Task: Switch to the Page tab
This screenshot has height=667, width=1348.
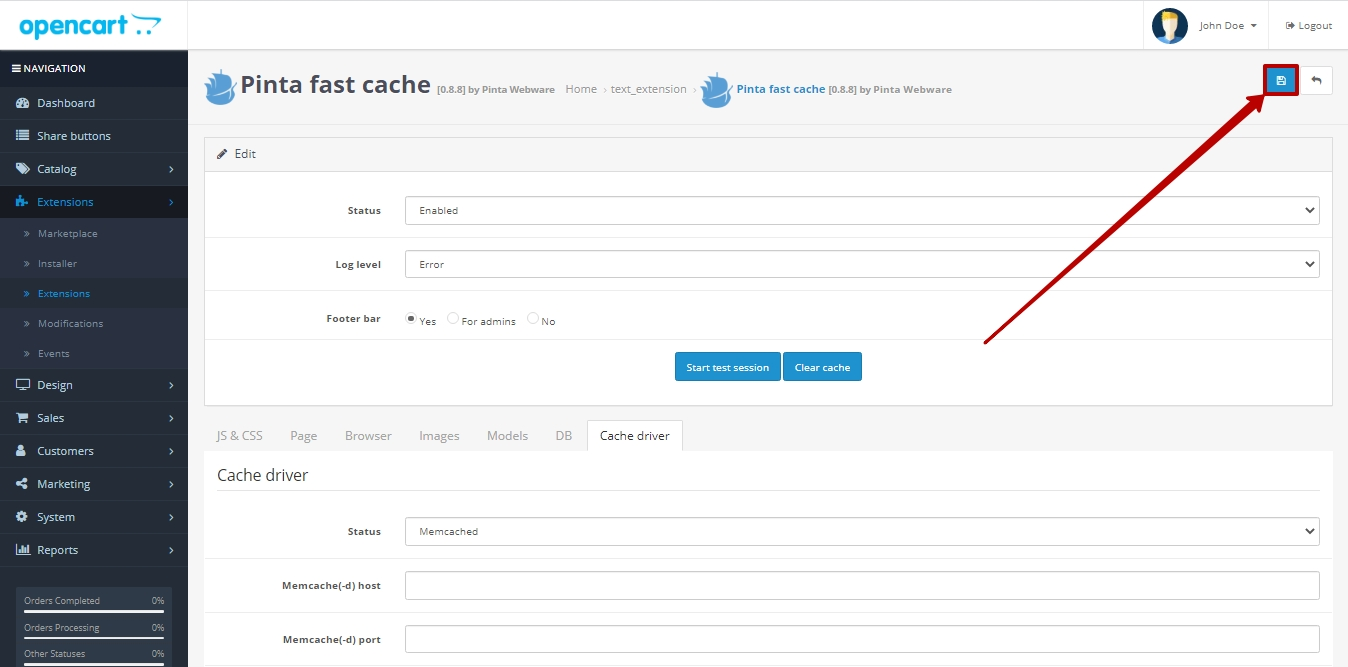Action: (x=304, y=436)
